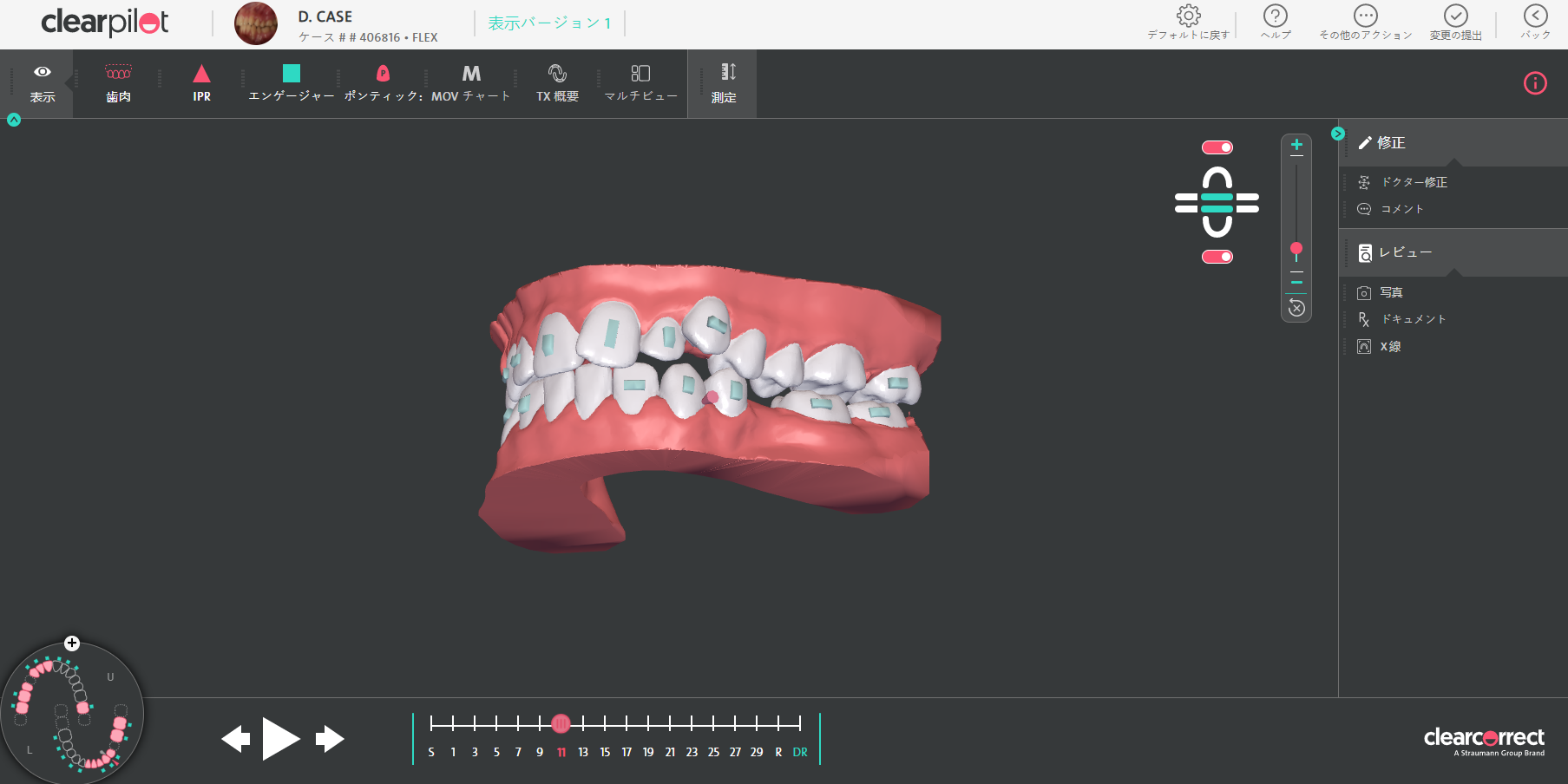Click the arch view orientation icon
This screenshot has width=1568, height=784.
[x=1217, y=202]
